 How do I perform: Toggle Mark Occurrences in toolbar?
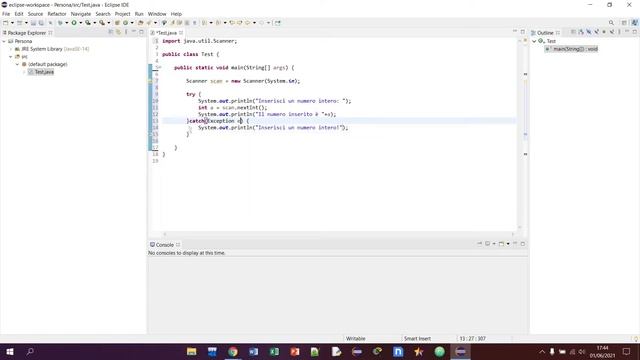[x=173, y=23]
